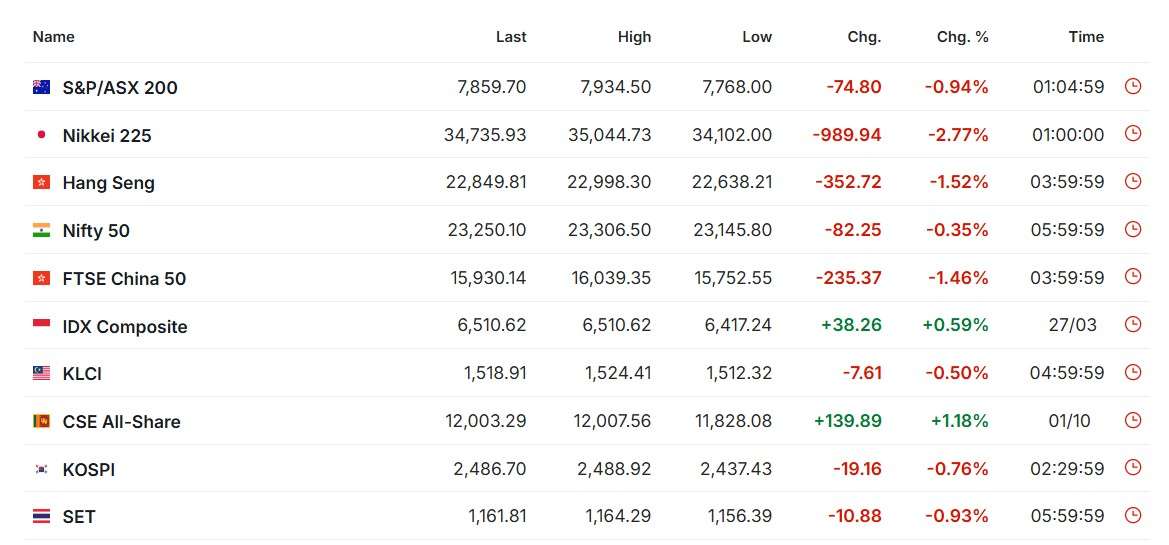Click the clock icon in SET row
This screenshot has height=545, width=1169.
coord(1132,515)
